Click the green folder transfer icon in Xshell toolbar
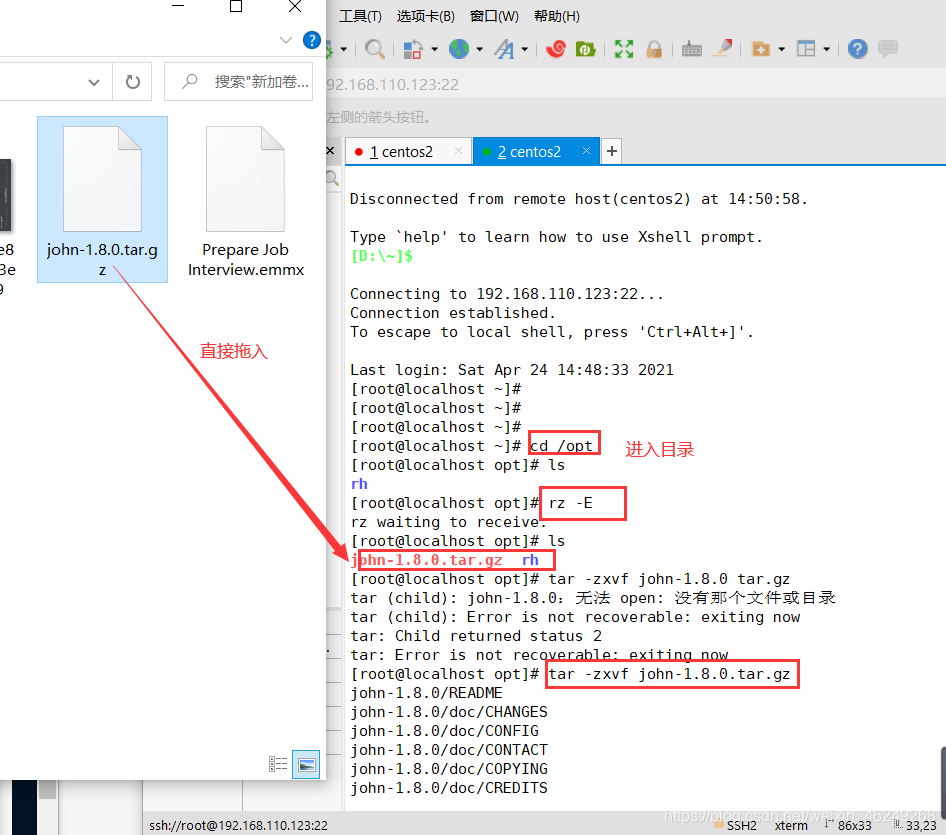Image resolution: width=946 pixels, height=835 pixels. click(x=585, y=49)
